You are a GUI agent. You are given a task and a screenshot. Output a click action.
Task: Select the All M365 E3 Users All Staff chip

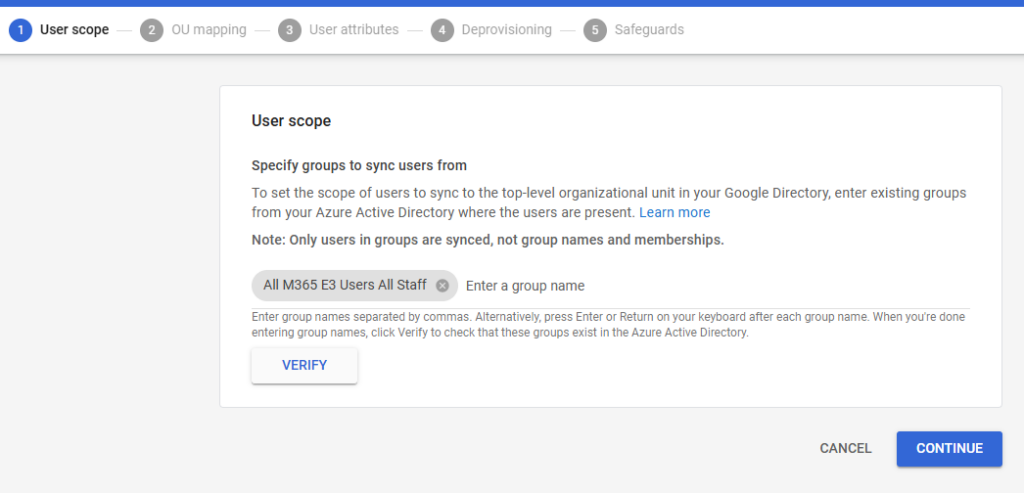coord(344,286)
